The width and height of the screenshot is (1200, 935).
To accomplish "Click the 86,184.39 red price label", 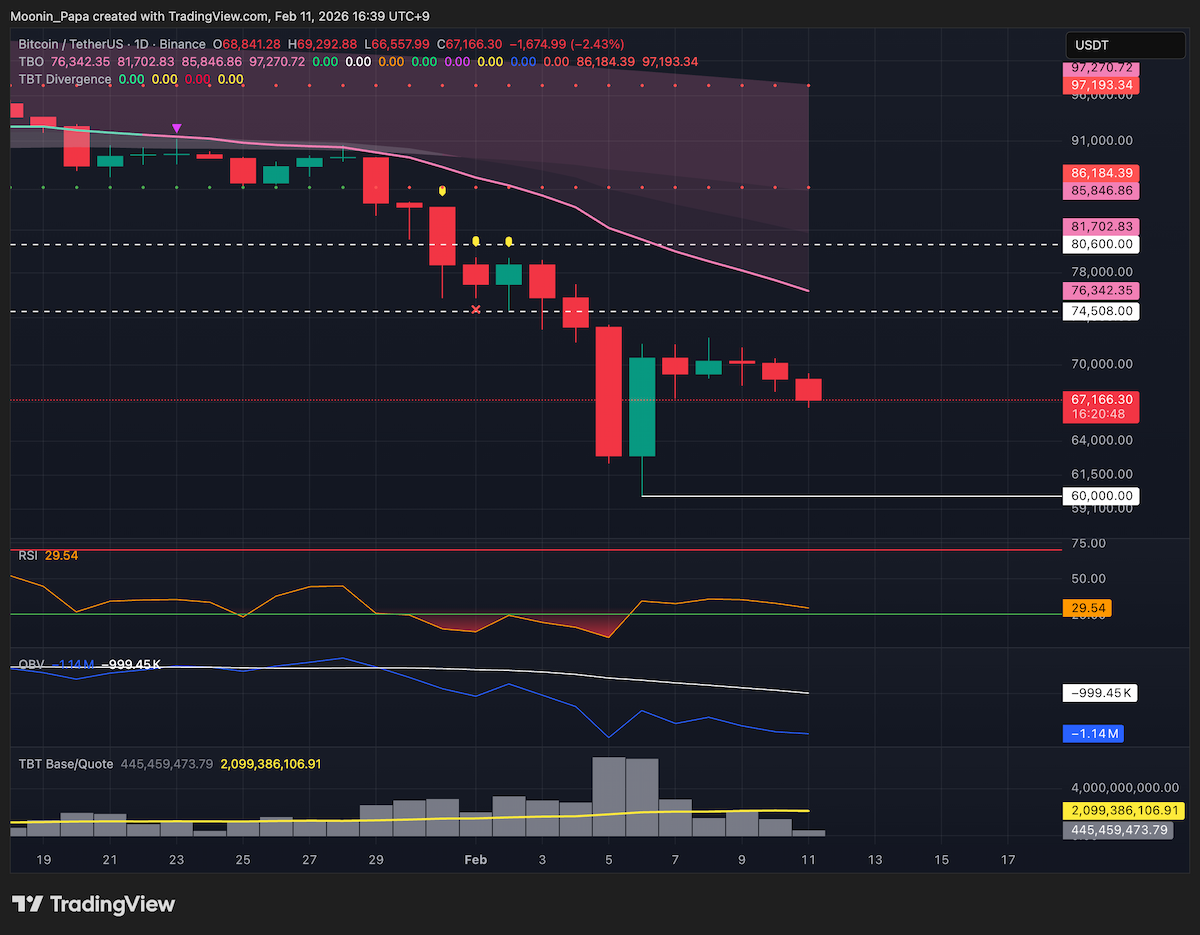I will [1102, 173].
